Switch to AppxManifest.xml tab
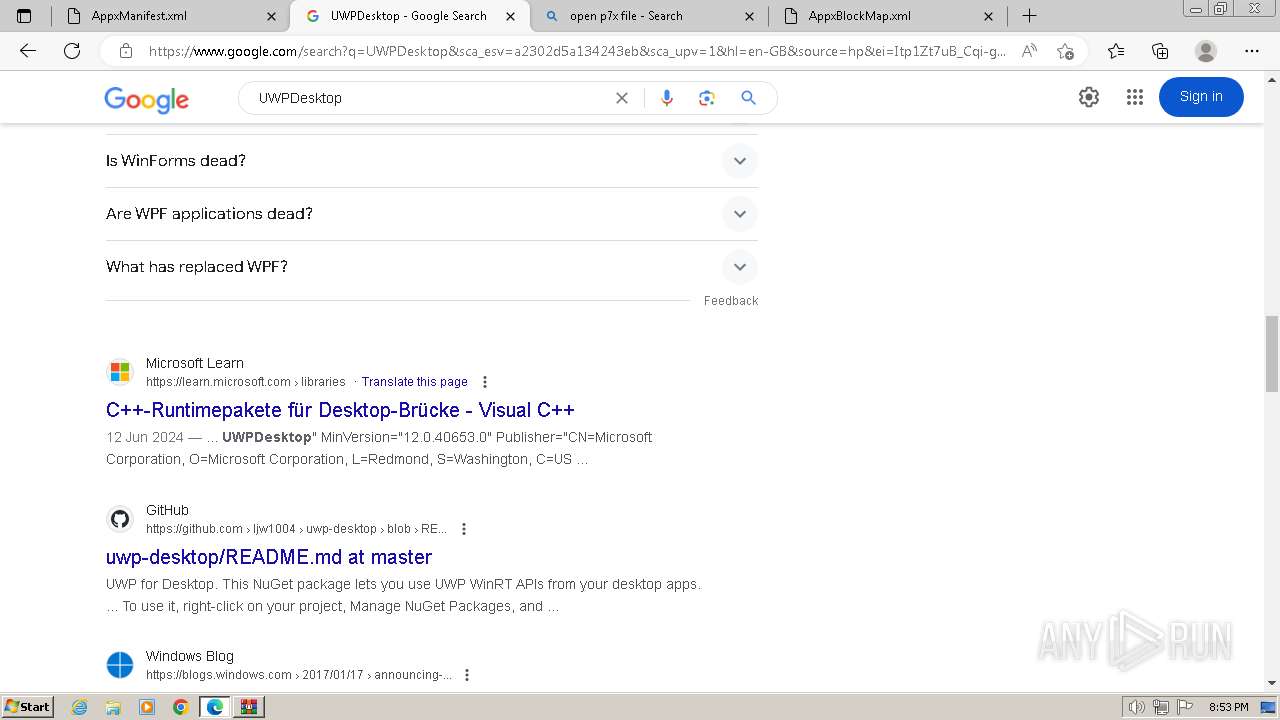This screenshot has height=720, width=1280. (170, 16)
